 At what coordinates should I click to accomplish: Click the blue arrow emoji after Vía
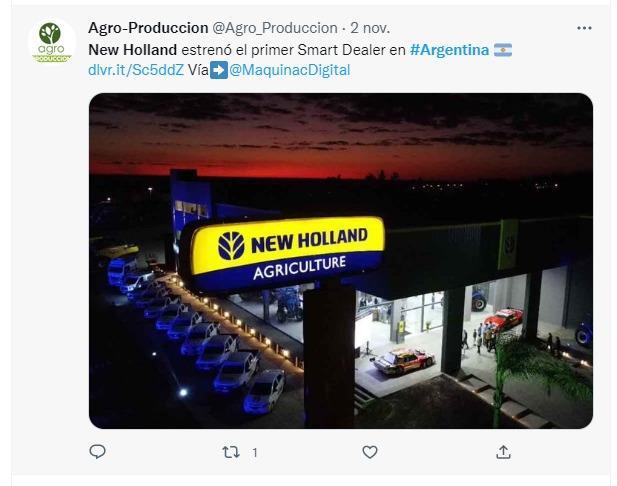tap(219, 70)
